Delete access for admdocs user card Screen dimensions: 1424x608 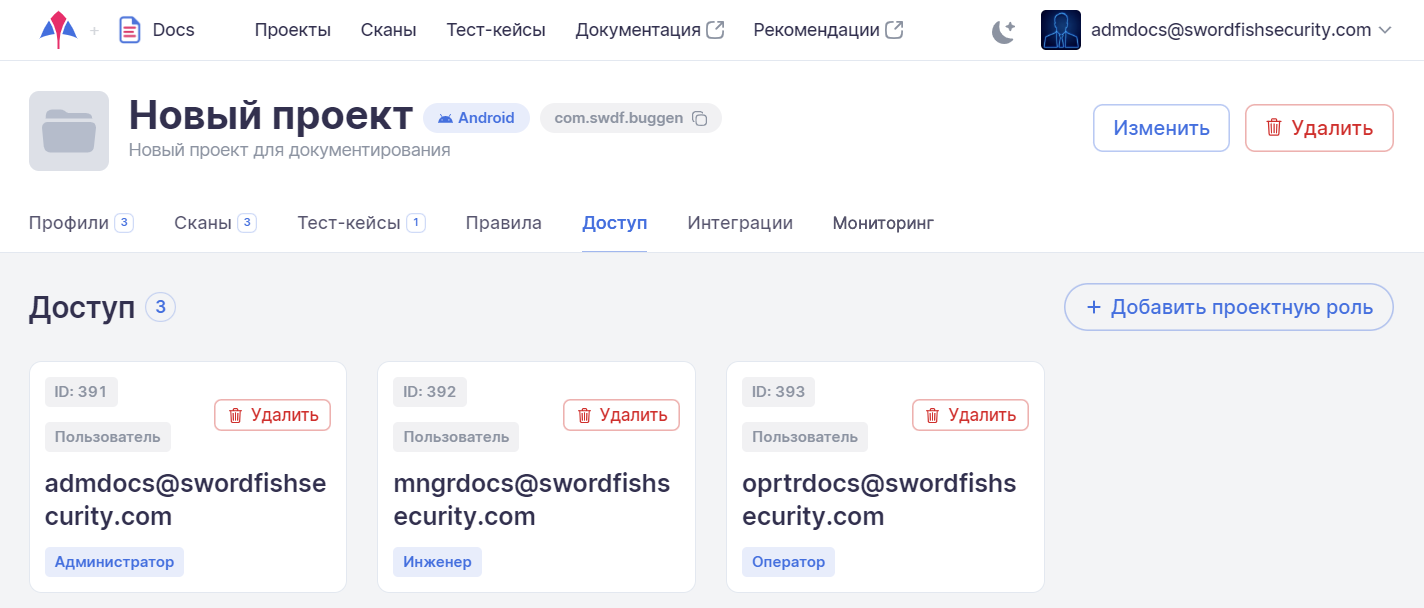[272, 415]
